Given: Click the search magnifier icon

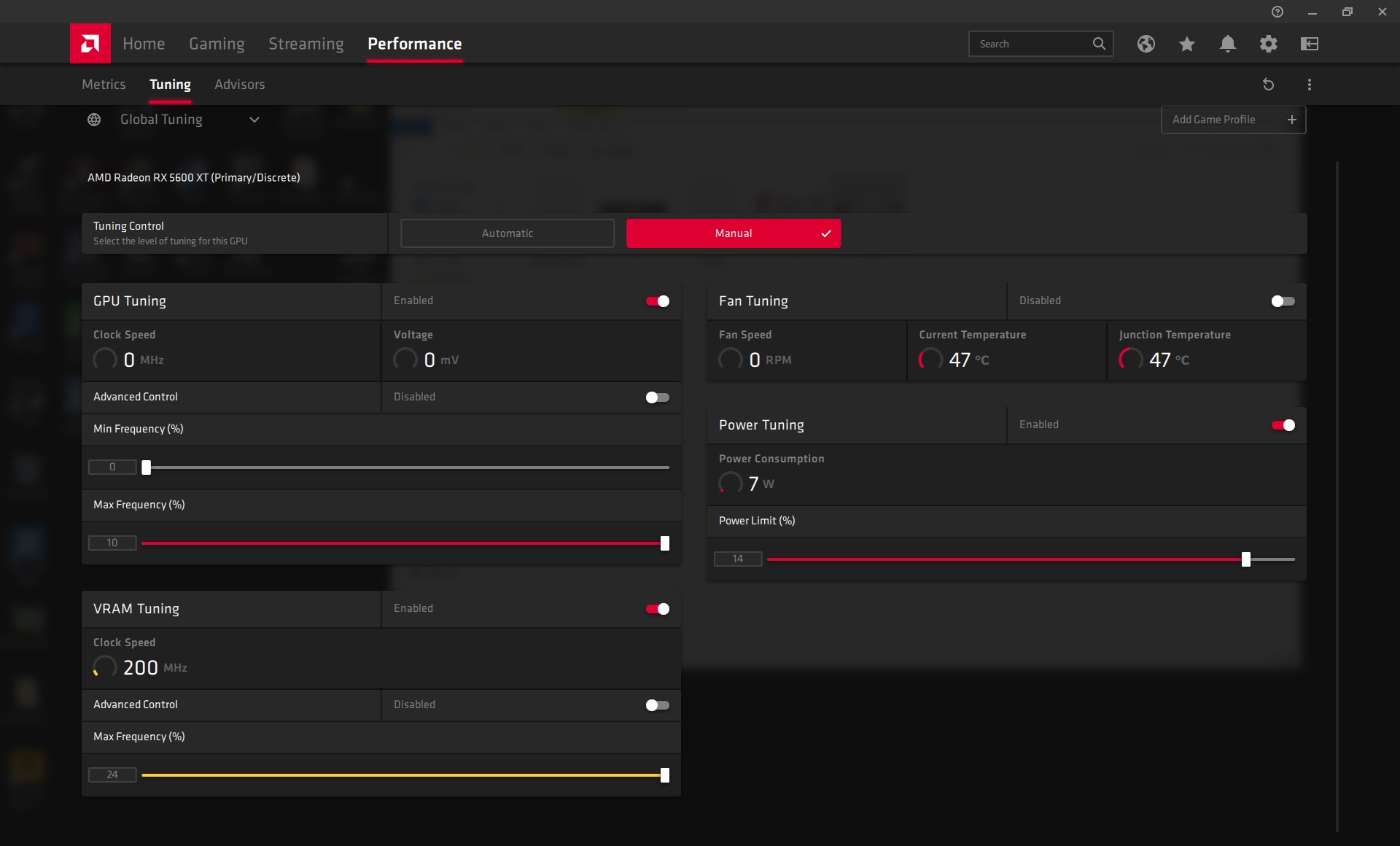Looking at the screenshot, I should 1099,44.
